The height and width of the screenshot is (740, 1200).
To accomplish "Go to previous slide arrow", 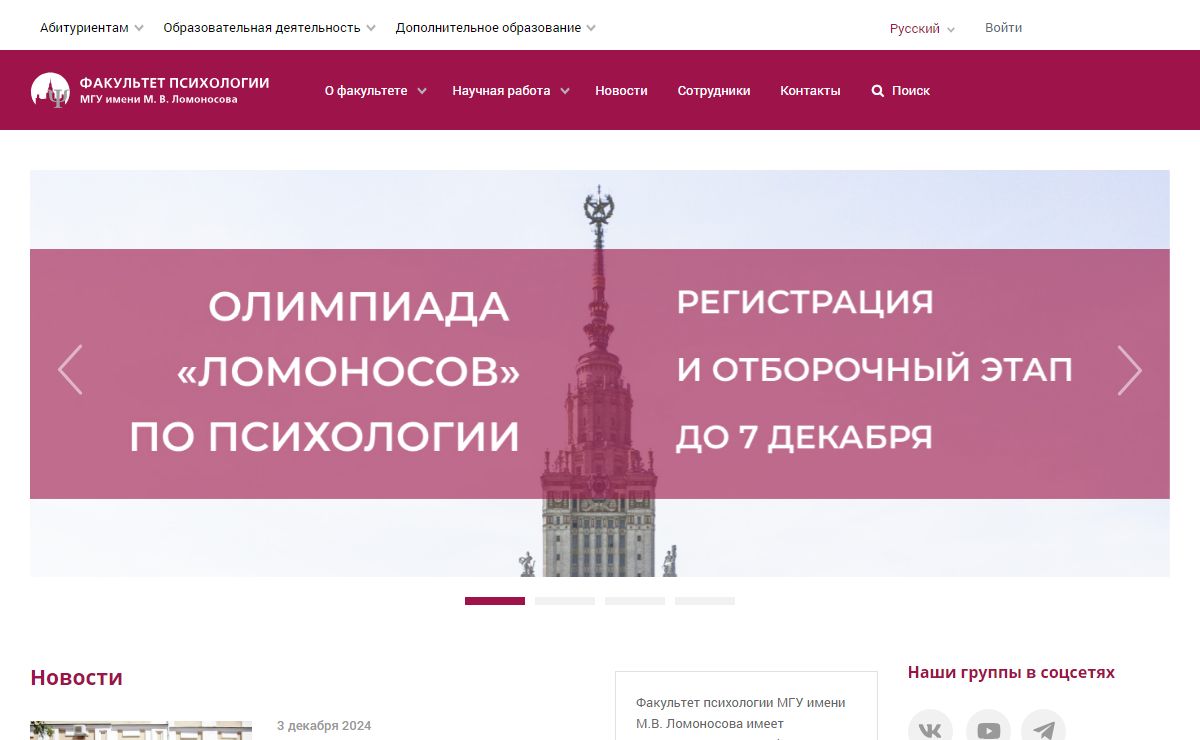I will [70, 370].
